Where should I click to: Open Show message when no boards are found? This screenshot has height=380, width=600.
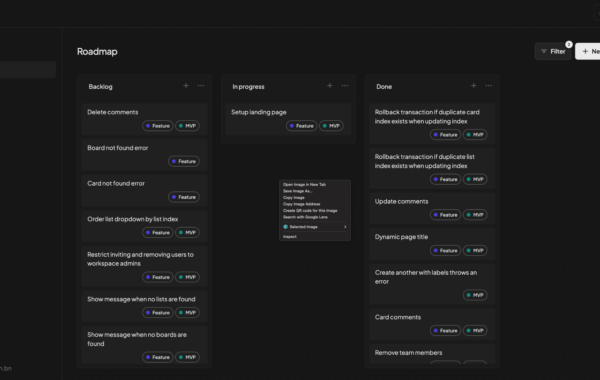point(145,346)
